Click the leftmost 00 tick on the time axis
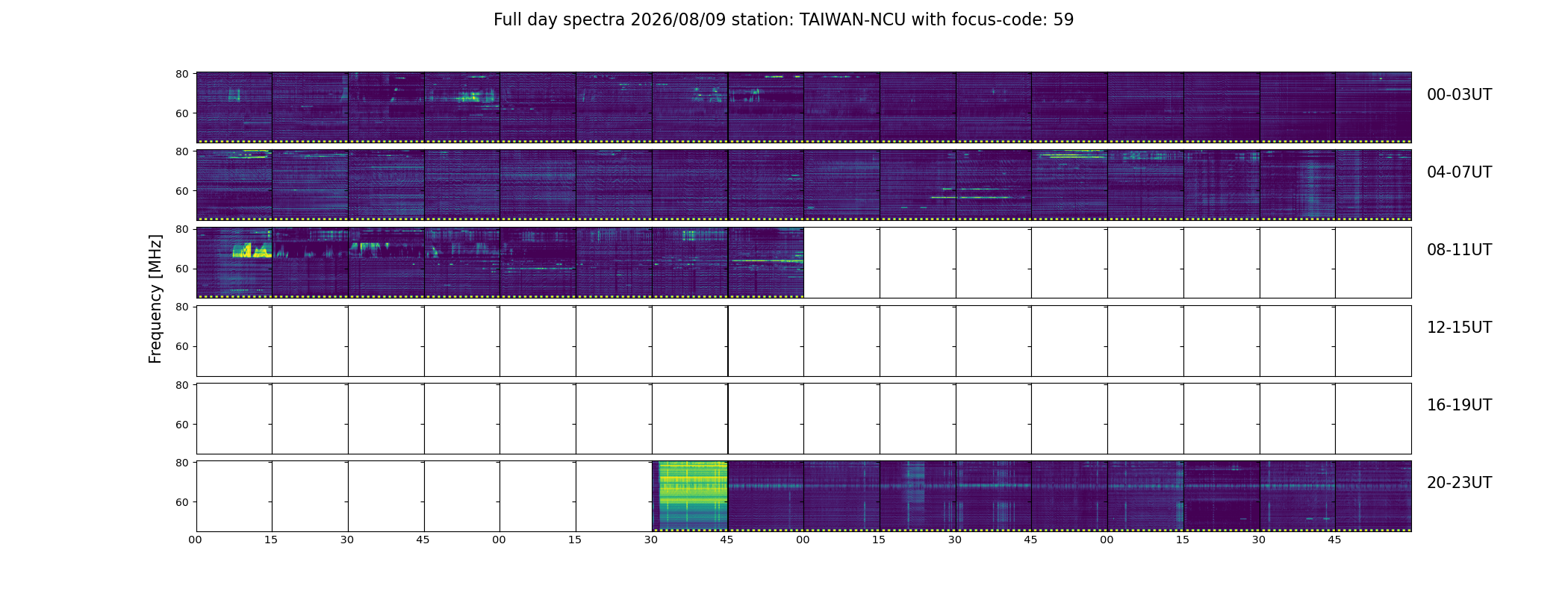This screenshot has height=597, width=1568. pos(195,540)
